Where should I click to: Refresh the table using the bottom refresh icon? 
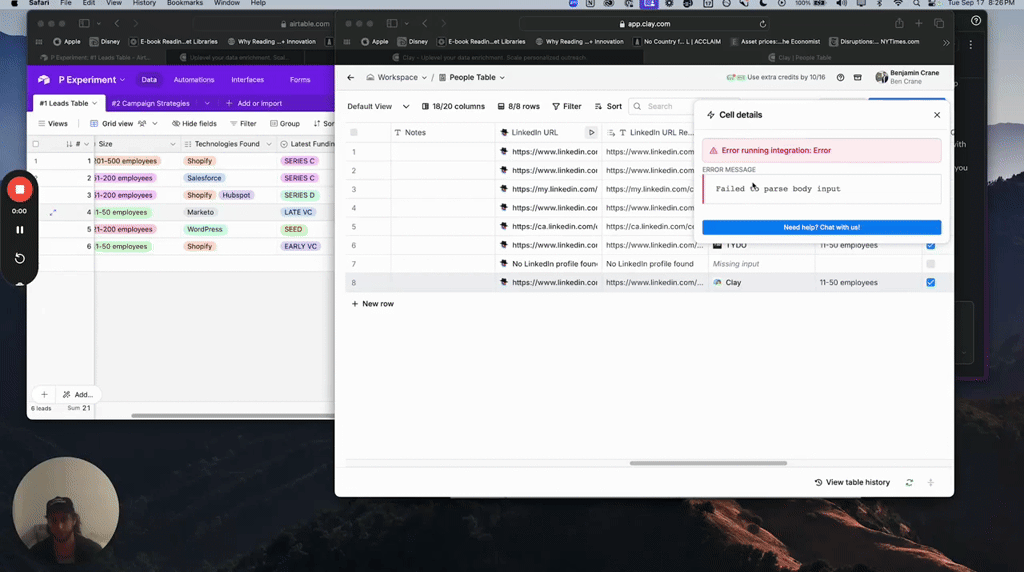point(909,482)
